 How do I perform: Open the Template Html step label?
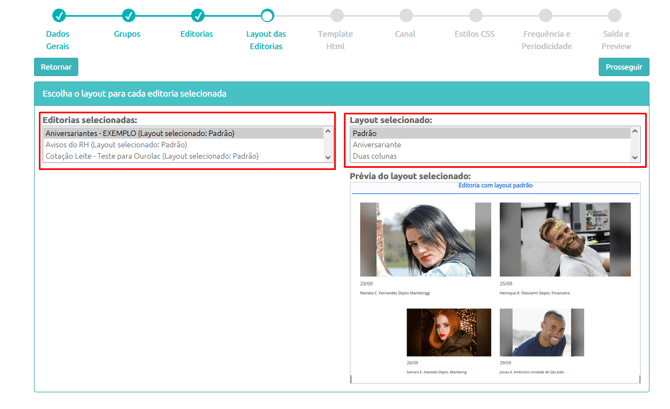(x=335, y=40)
